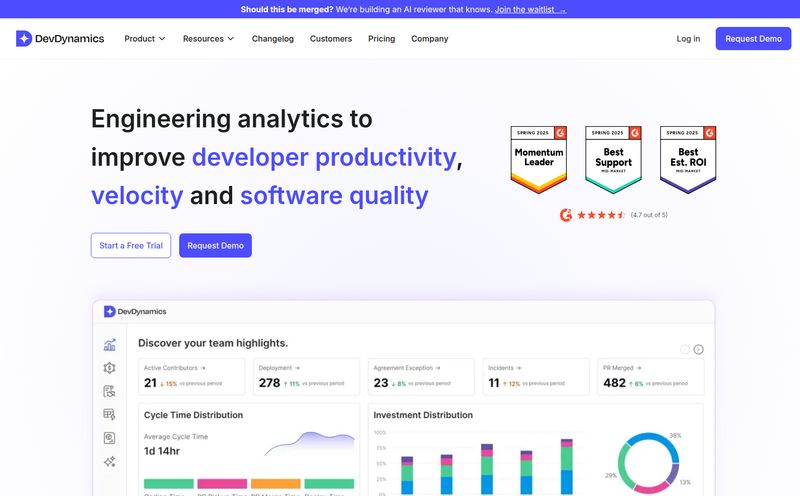The image size is (800, 496).
Task: Click the 1d 14hr average cycle time value
Action: click(162, 451)
